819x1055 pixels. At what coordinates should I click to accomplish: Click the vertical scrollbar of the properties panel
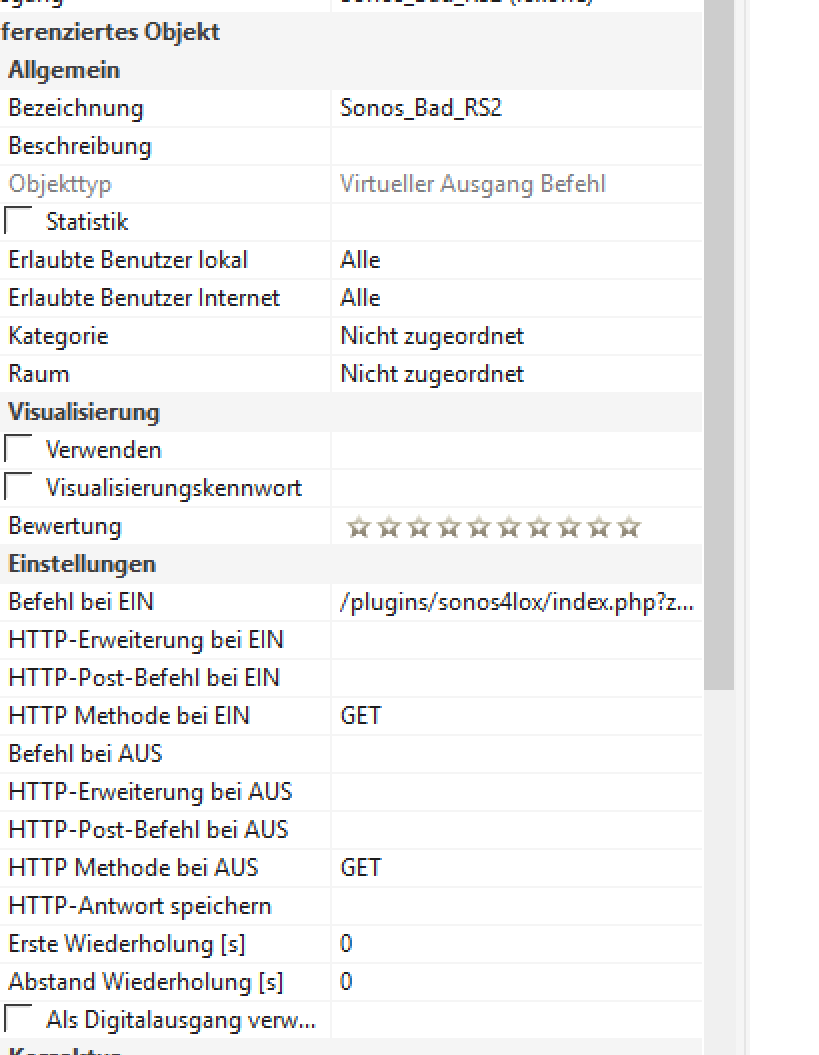pyautogui.click(x=718, y=400)
